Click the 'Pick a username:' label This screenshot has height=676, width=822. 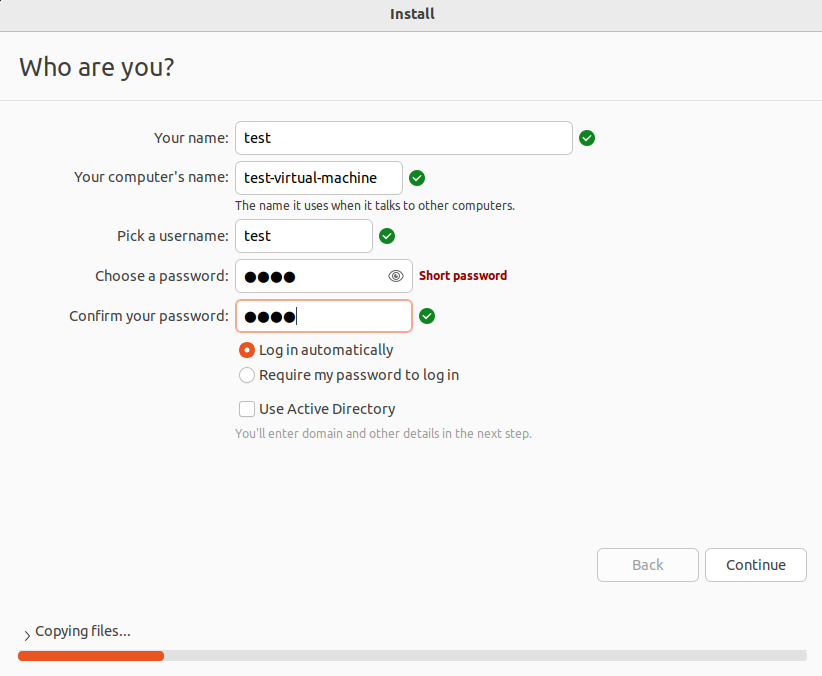point(173,236)
